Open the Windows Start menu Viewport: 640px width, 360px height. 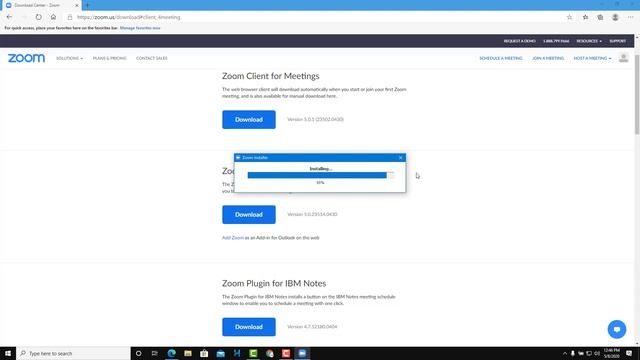8,353
